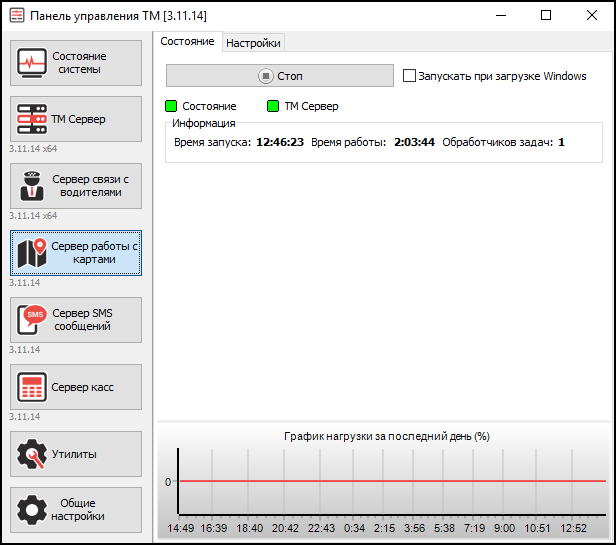Minimize the Панель управления ТМ window
This screenshot has width=616, height=545.
coord(501,16)
